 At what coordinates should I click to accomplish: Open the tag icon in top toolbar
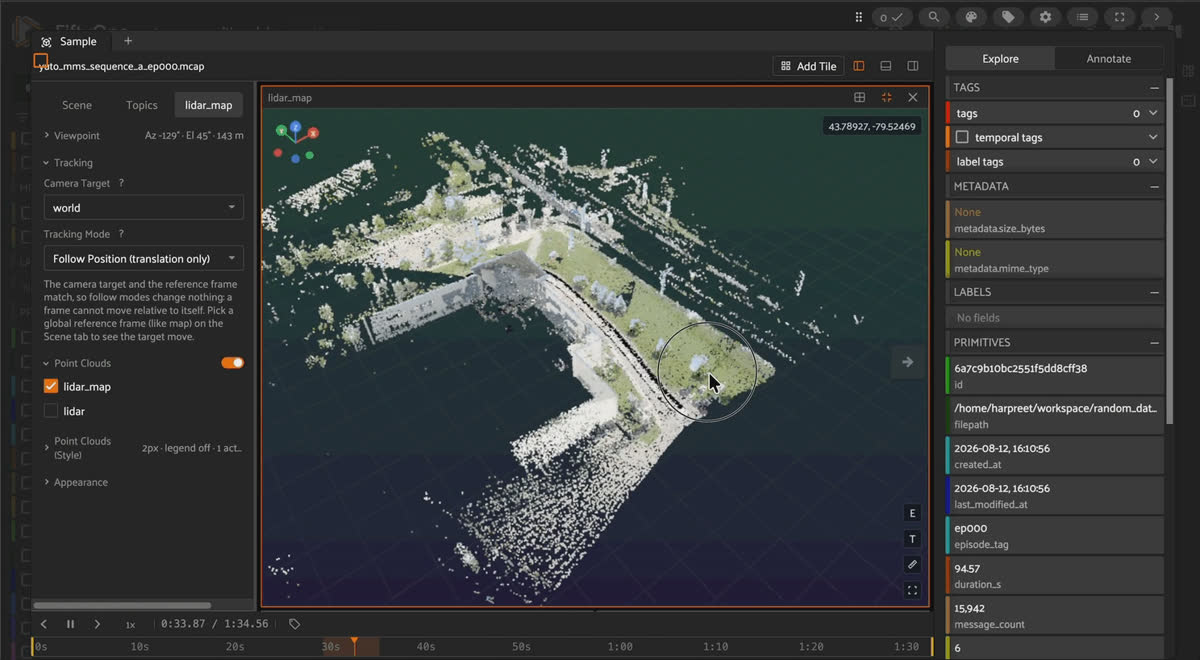1008,17
